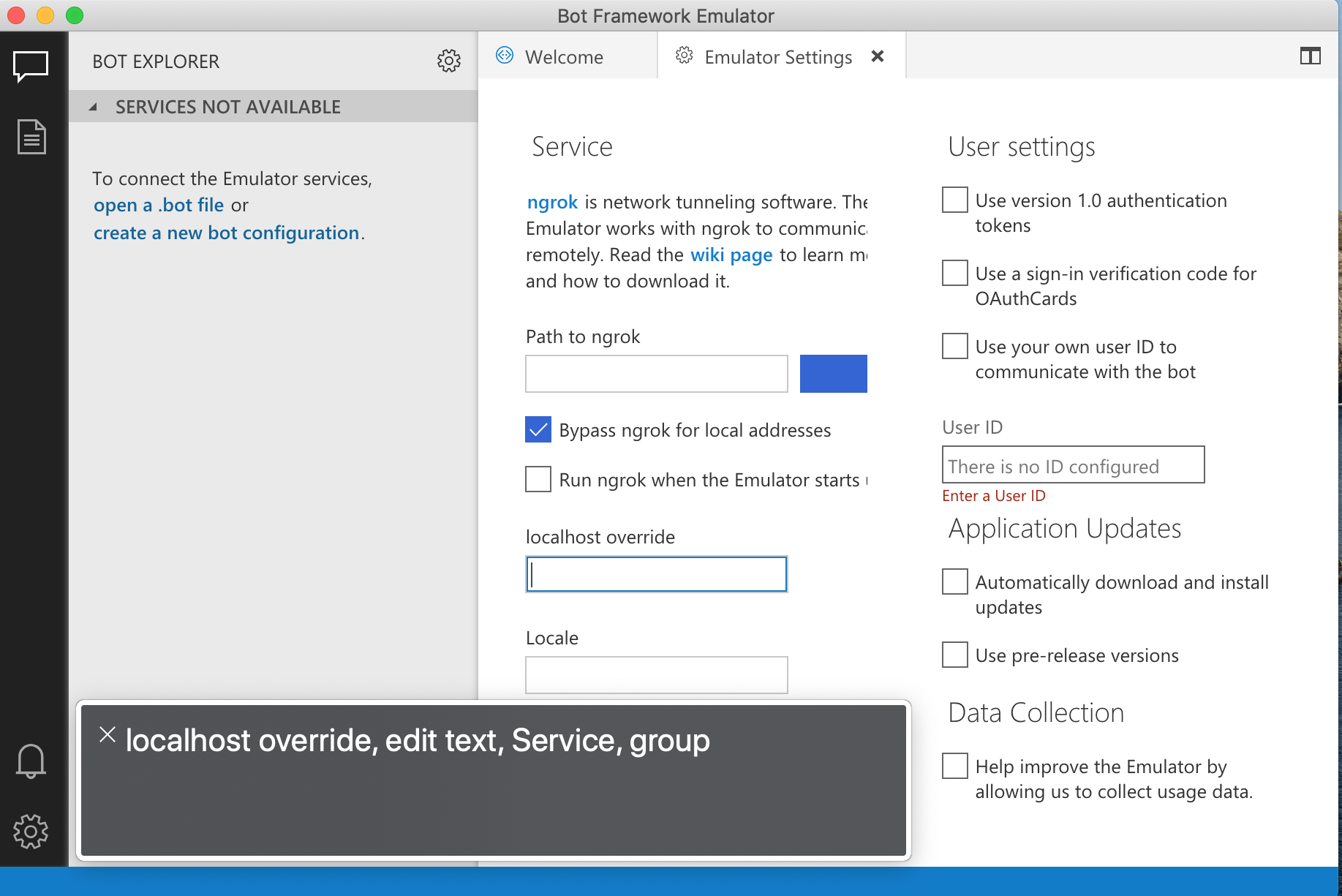Uncheck Bypass ngrok for local addresses
This screenshot has width=1342, height=896.
(x=538, y=429)
